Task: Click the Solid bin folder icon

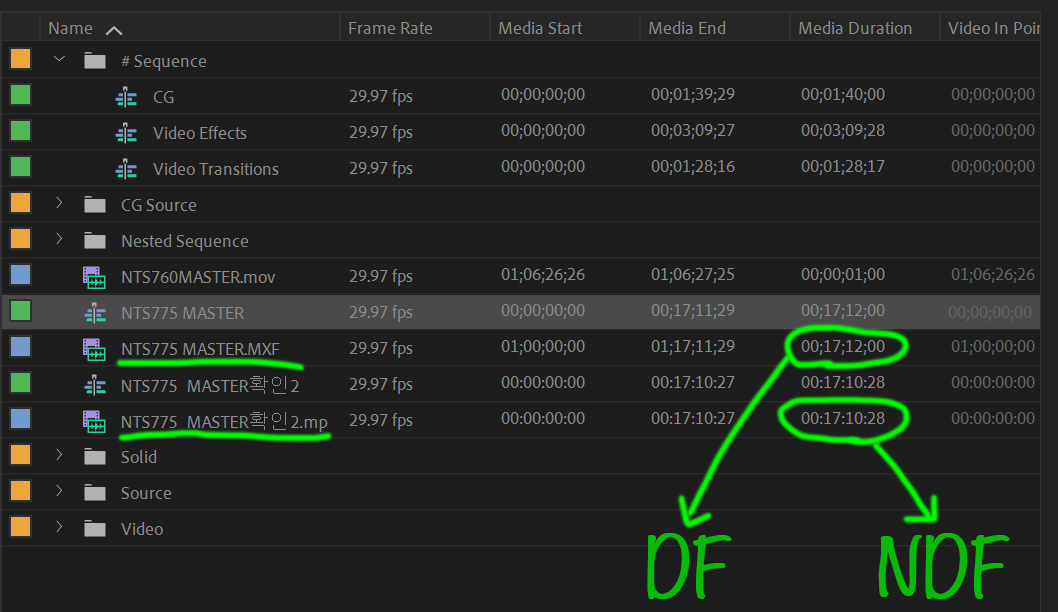Action: coord(94,457)
